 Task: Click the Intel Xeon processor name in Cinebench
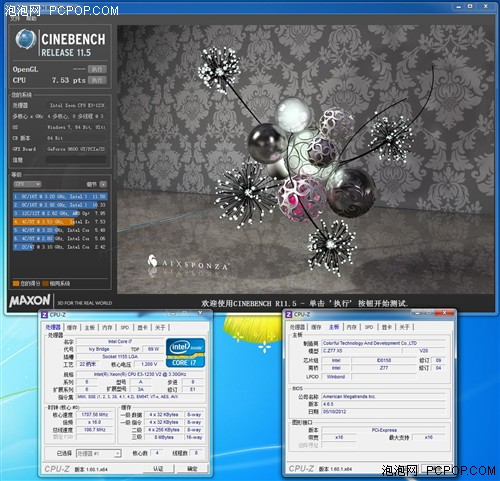point(77,105)
